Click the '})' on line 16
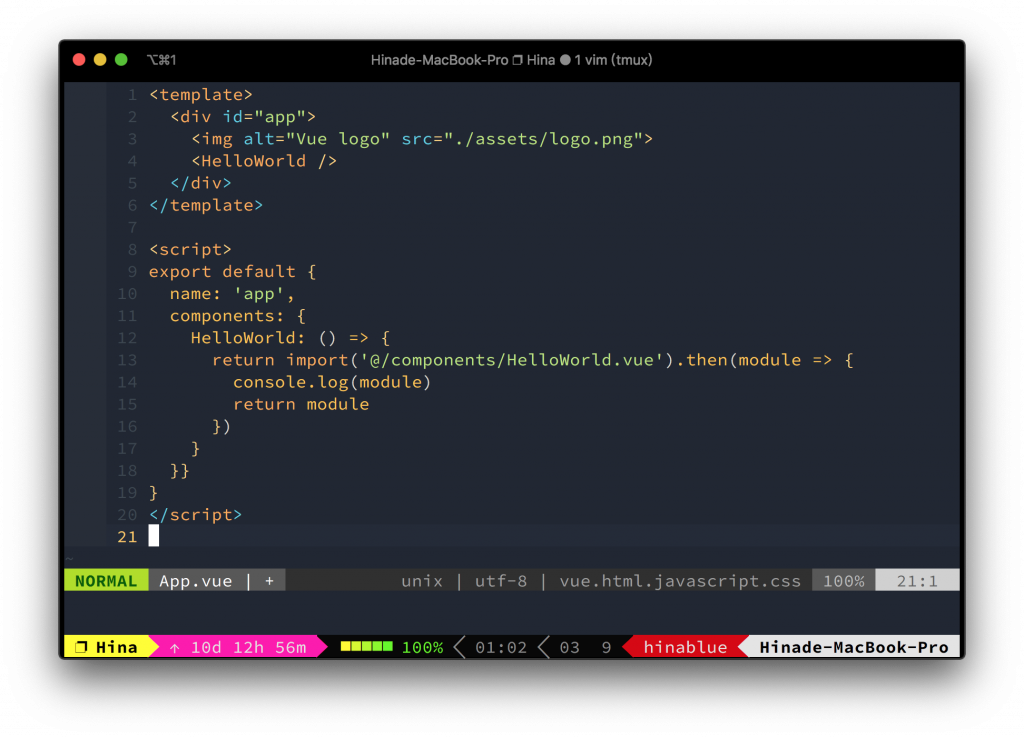This screenshot has width=1024, height=737. [221, 426]
